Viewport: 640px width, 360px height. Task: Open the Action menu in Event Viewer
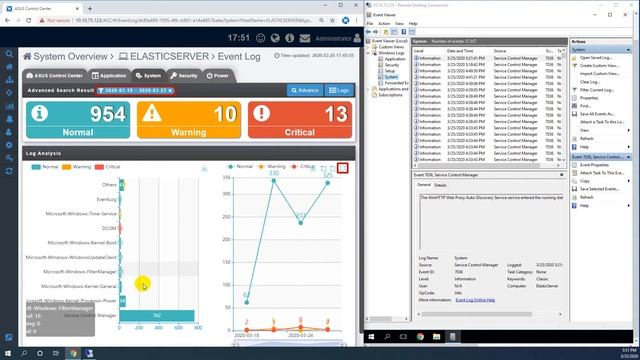click(x=384, y=24)
